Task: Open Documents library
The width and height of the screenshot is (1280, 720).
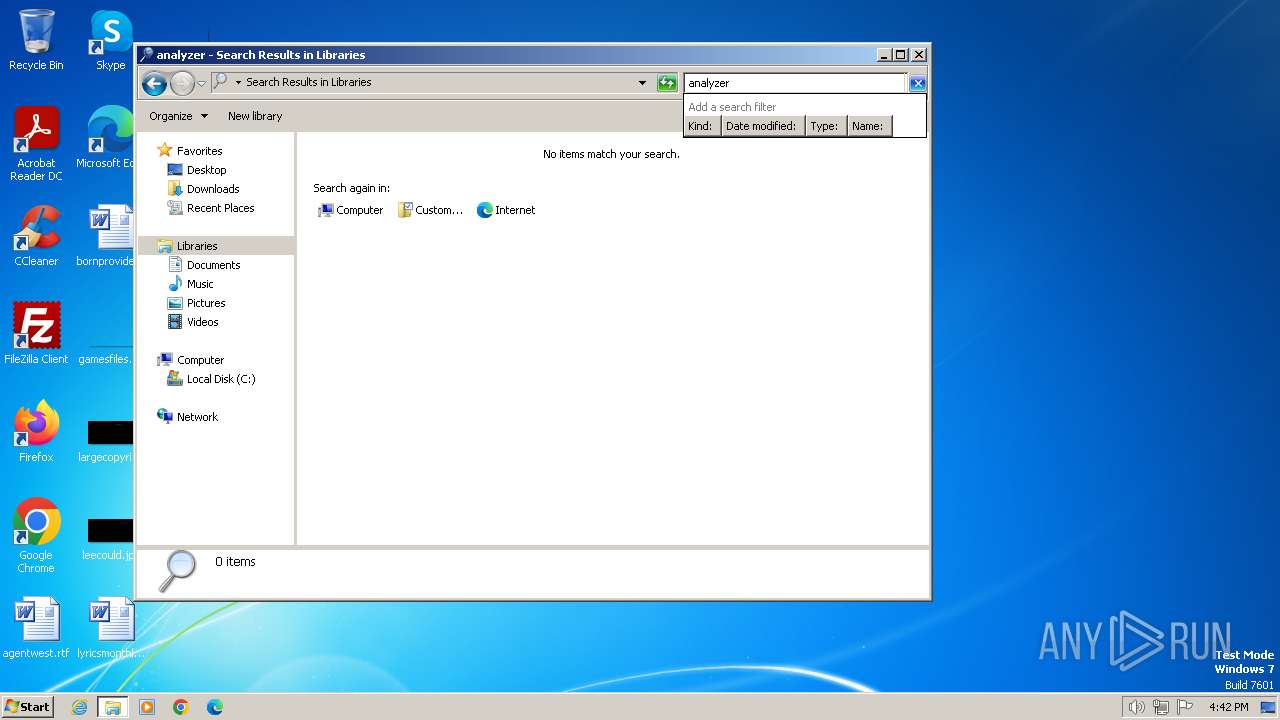Action: [213, 265]
